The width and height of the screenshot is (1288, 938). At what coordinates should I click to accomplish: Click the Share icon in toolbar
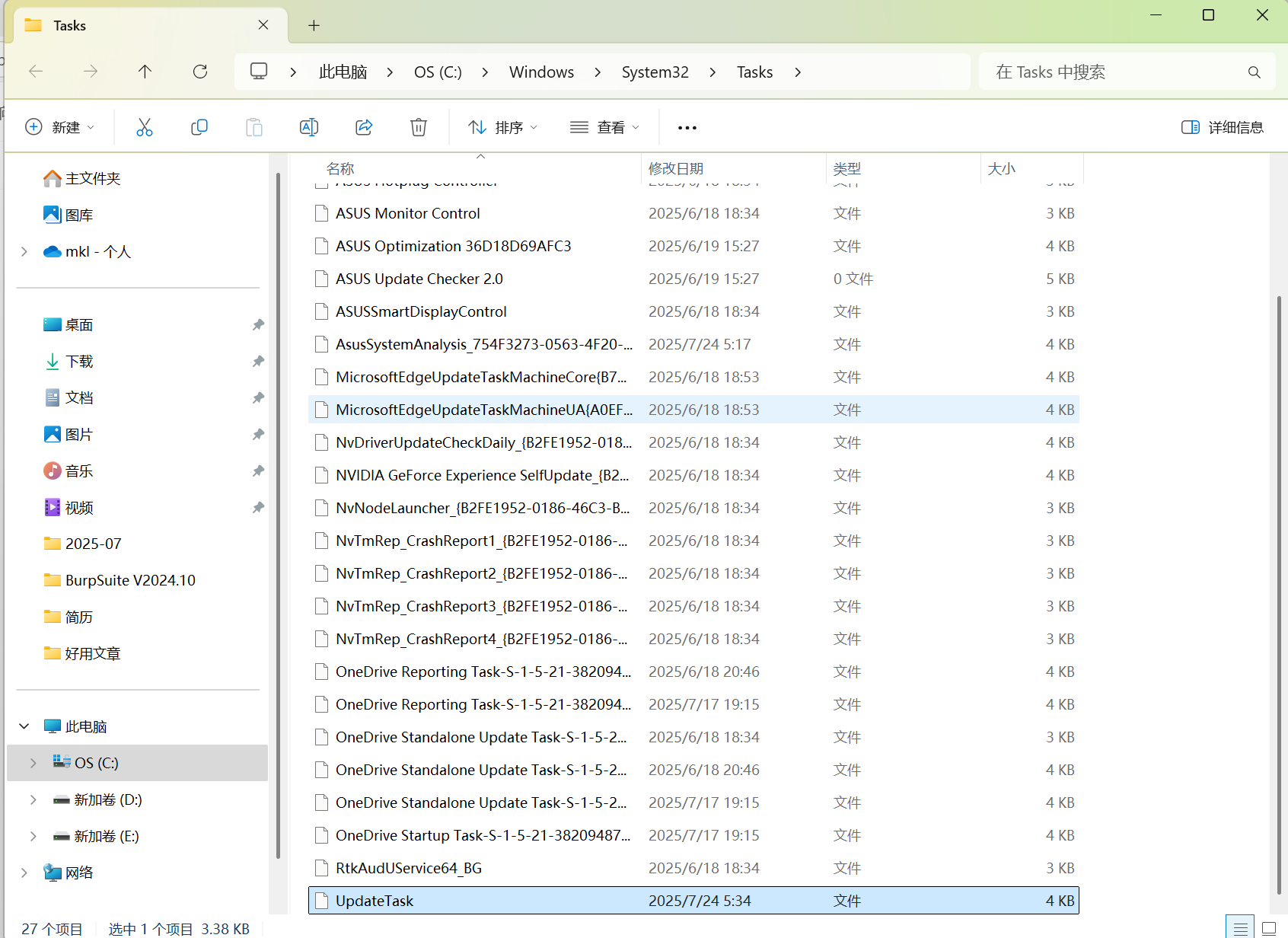point(364,127)
